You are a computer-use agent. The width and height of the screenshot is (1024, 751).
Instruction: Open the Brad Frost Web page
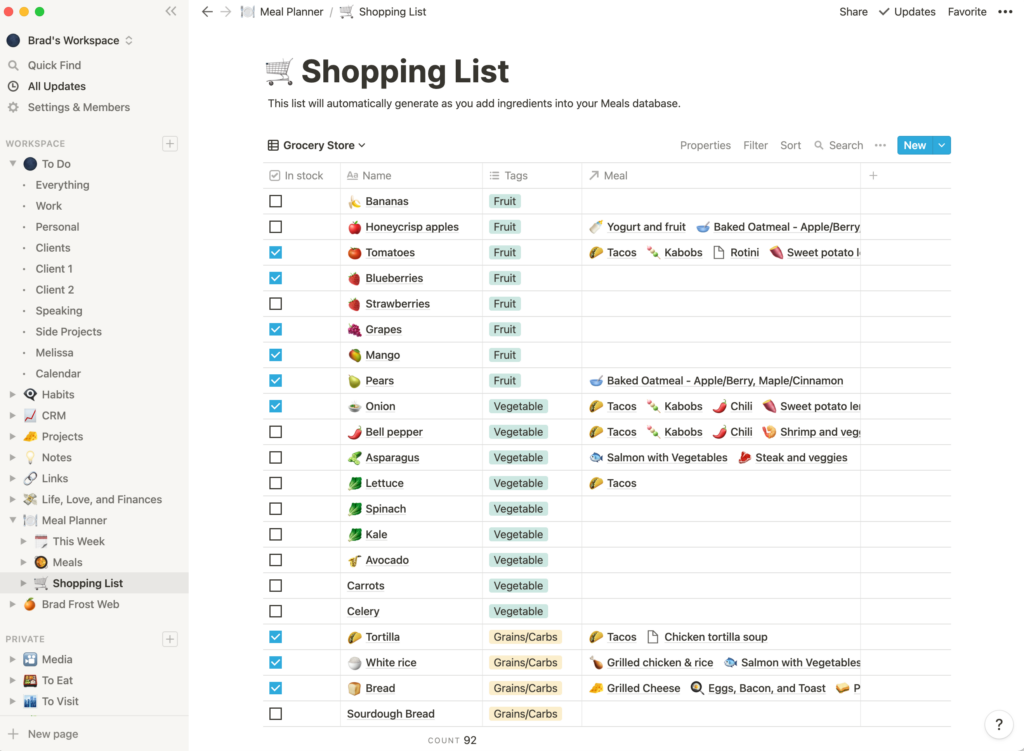tap(80, 604)
